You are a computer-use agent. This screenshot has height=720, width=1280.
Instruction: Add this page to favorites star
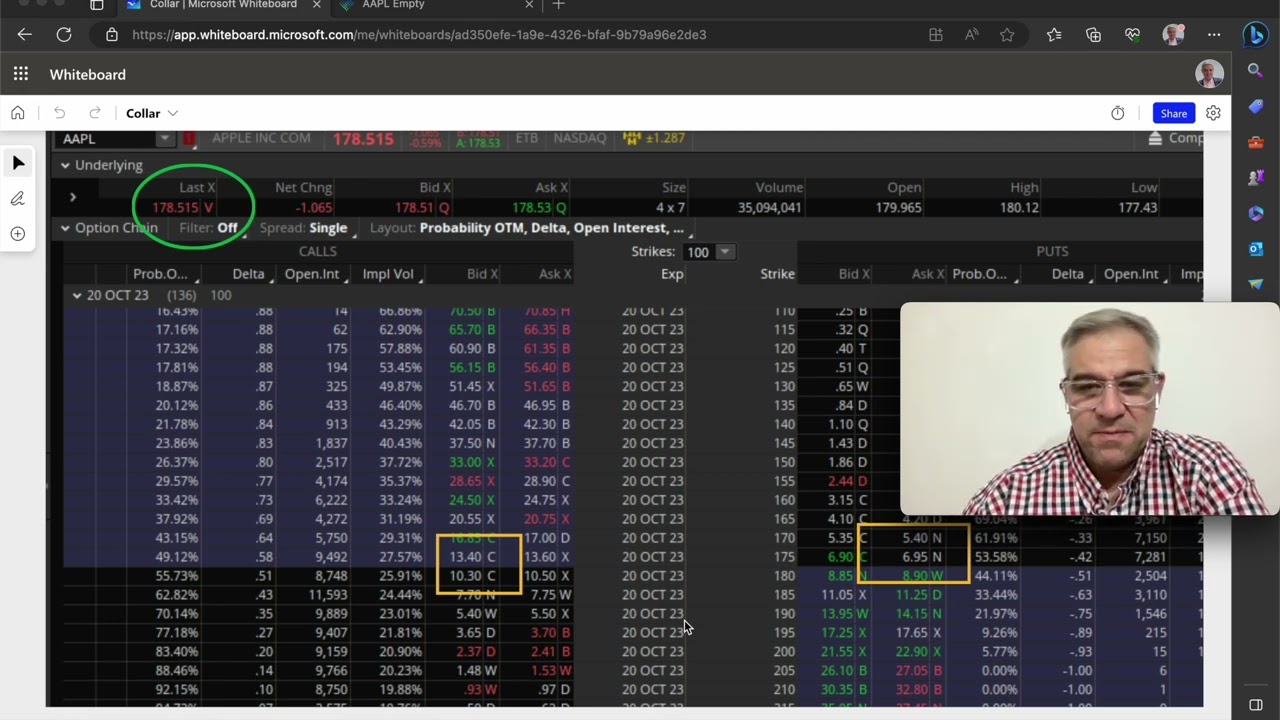click(x=1007, y=35)
